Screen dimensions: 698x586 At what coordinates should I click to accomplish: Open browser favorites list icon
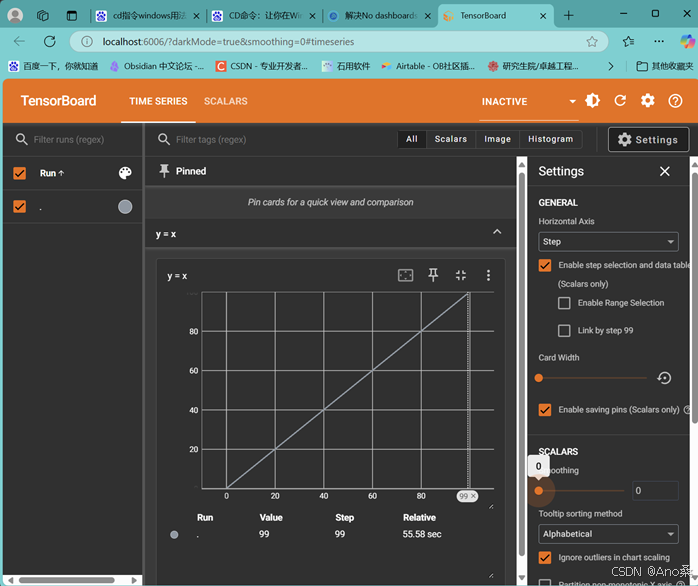click(629, 41)
